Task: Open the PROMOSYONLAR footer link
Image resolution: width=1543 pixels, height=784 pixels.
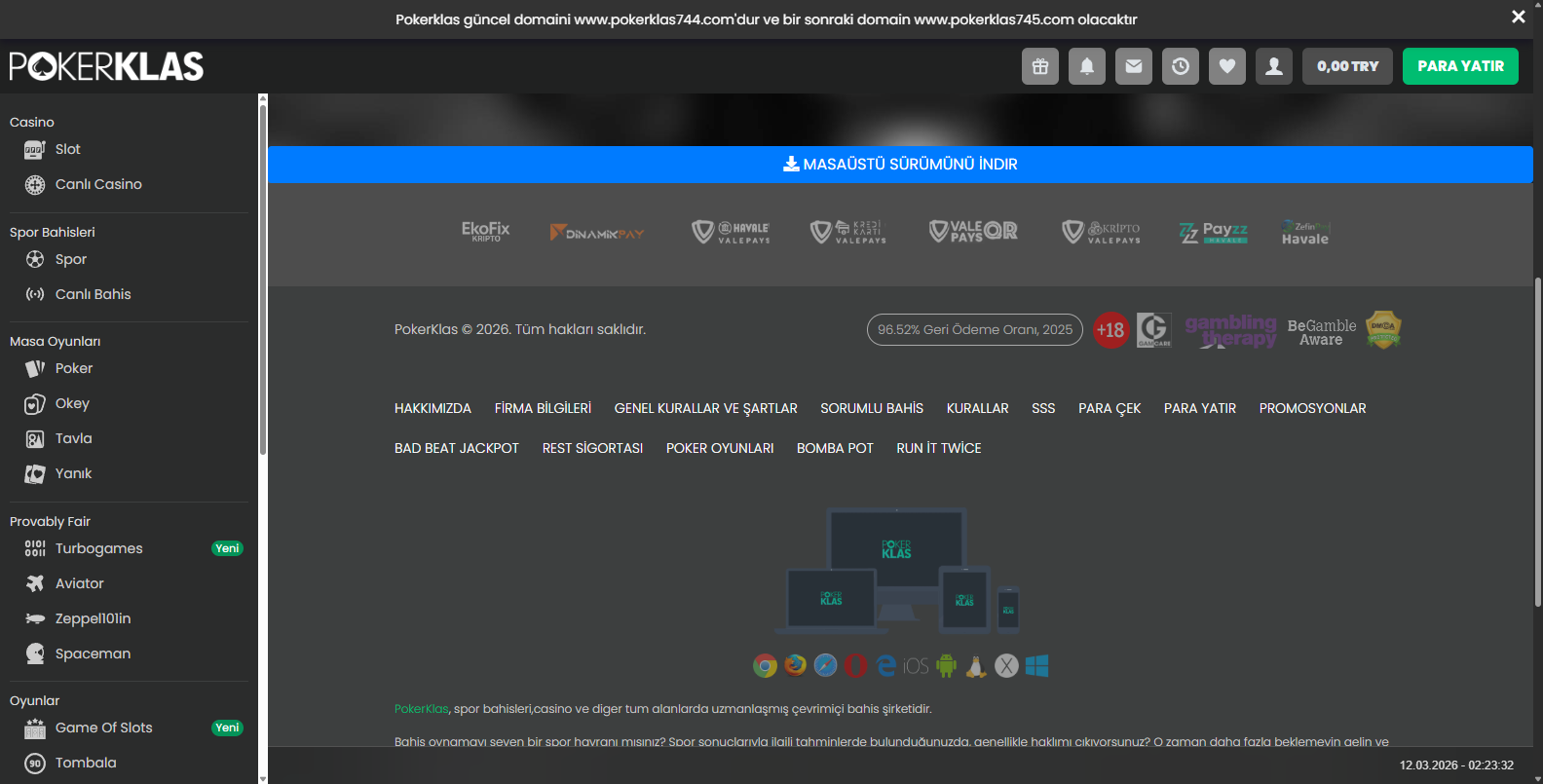Action: pos(1313,408)
